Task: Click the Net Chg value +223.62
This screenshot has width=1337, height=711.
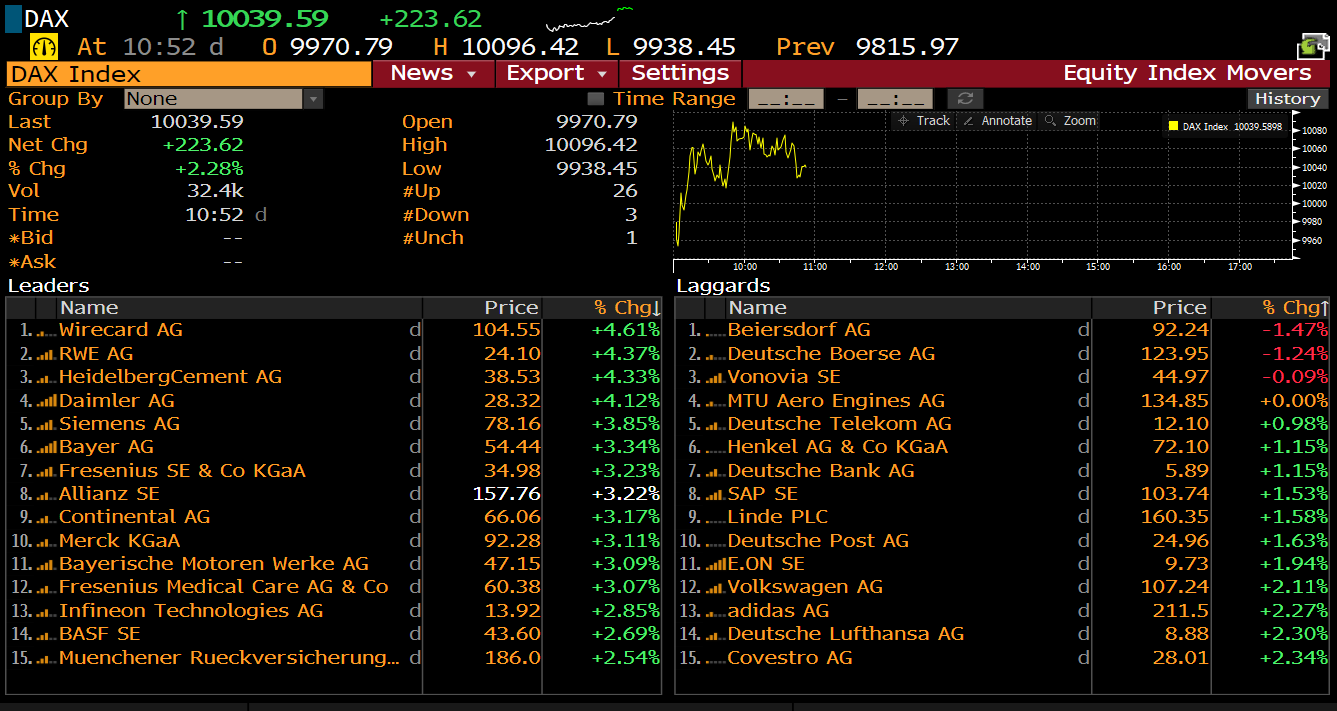Action: point(203,145)
